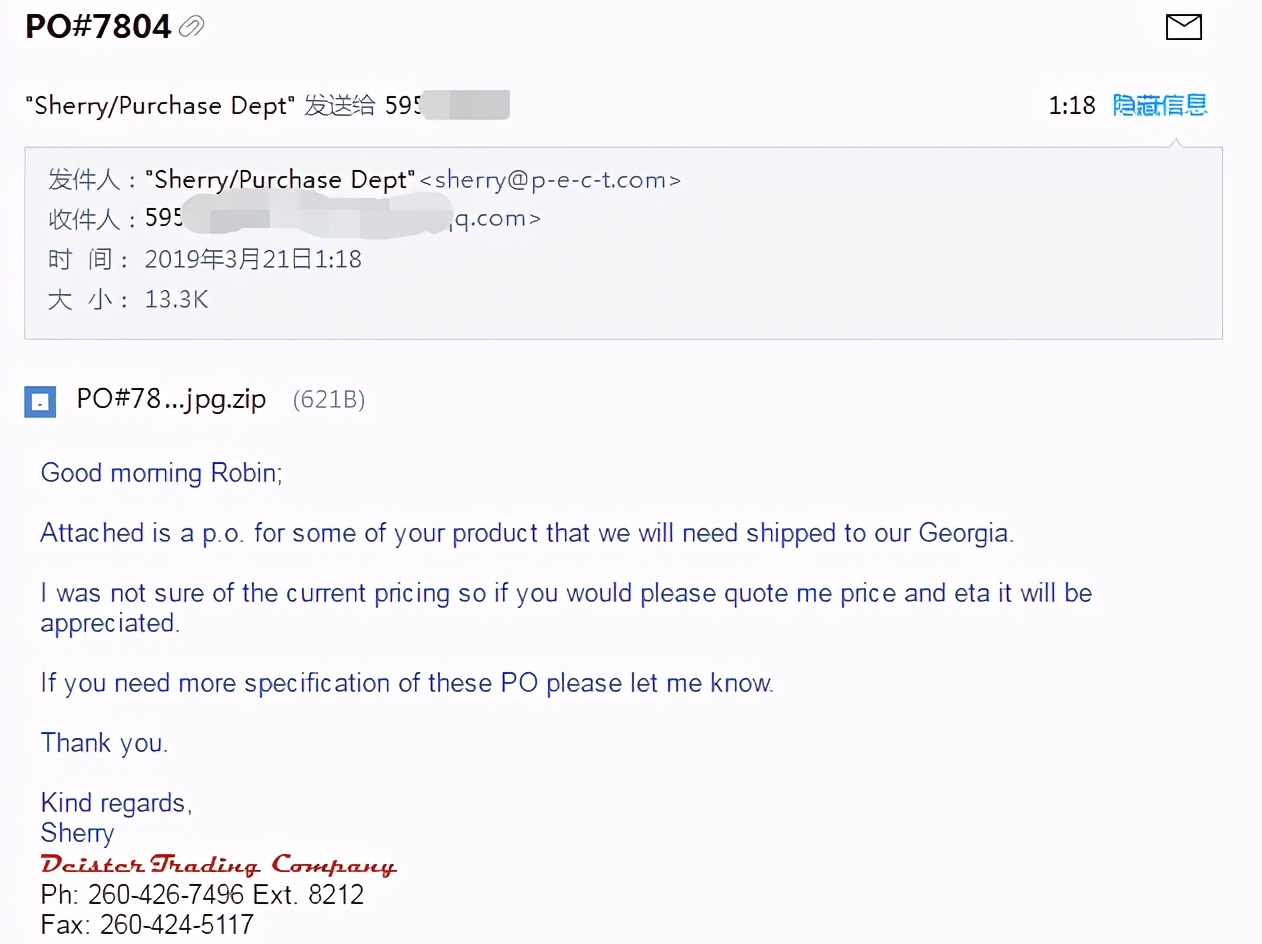Click the Deister Trading Company signature logo

tap(218, 864)
